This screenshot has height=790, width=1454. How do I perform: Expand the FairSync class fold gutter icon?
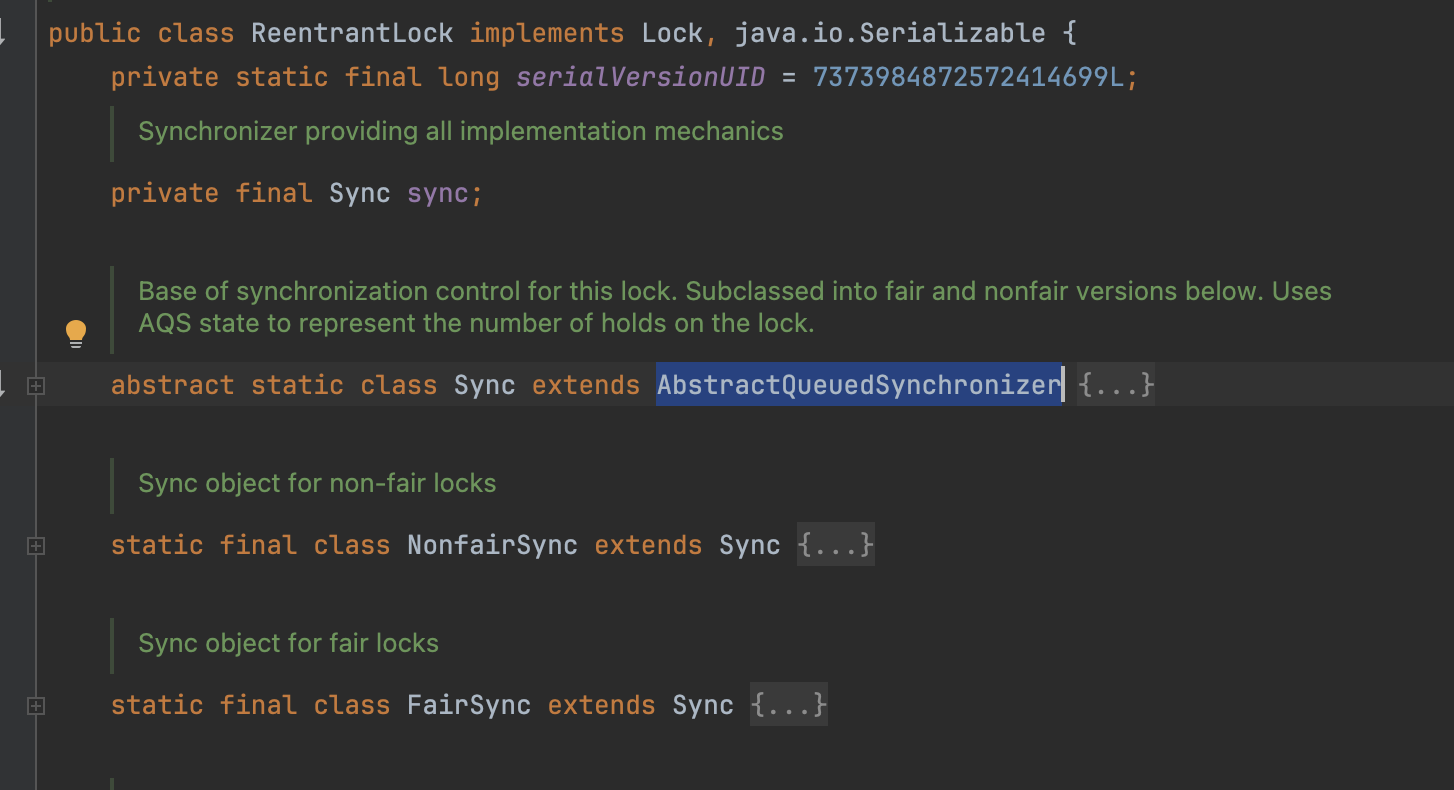[36, 706]
